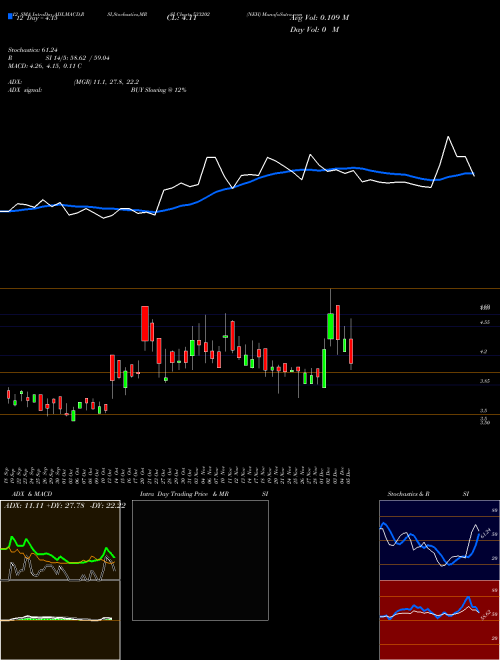Click the 'SI 14/5: 58.62 / 59.04' value

77,58
